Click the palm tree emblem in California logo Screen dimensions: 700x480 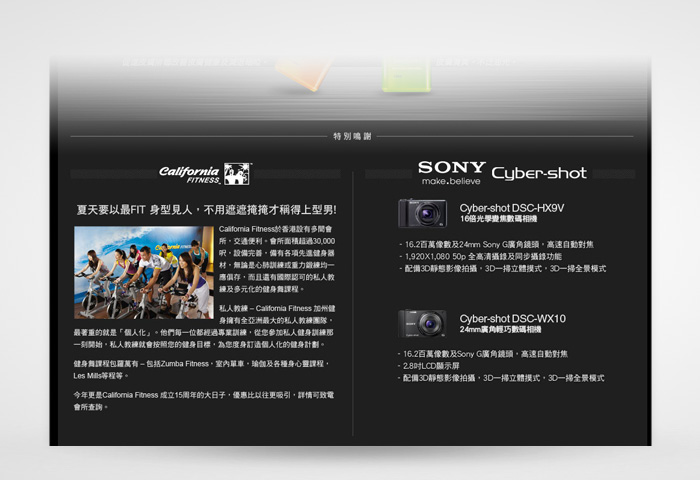tap(237, 174)
